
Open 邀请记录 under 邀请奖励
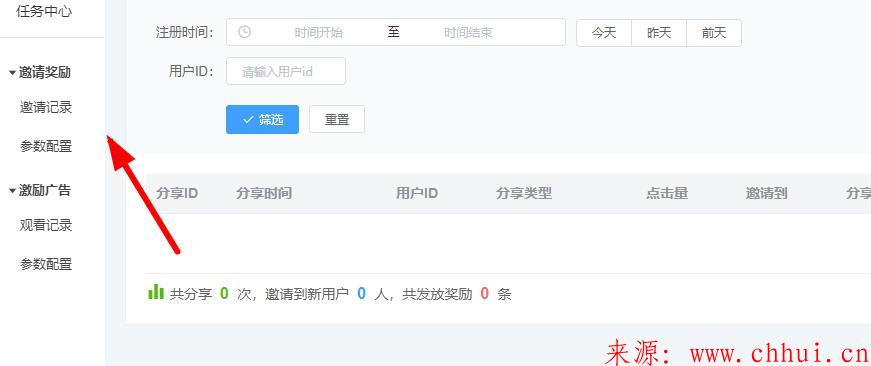click(x=46, y=108)
